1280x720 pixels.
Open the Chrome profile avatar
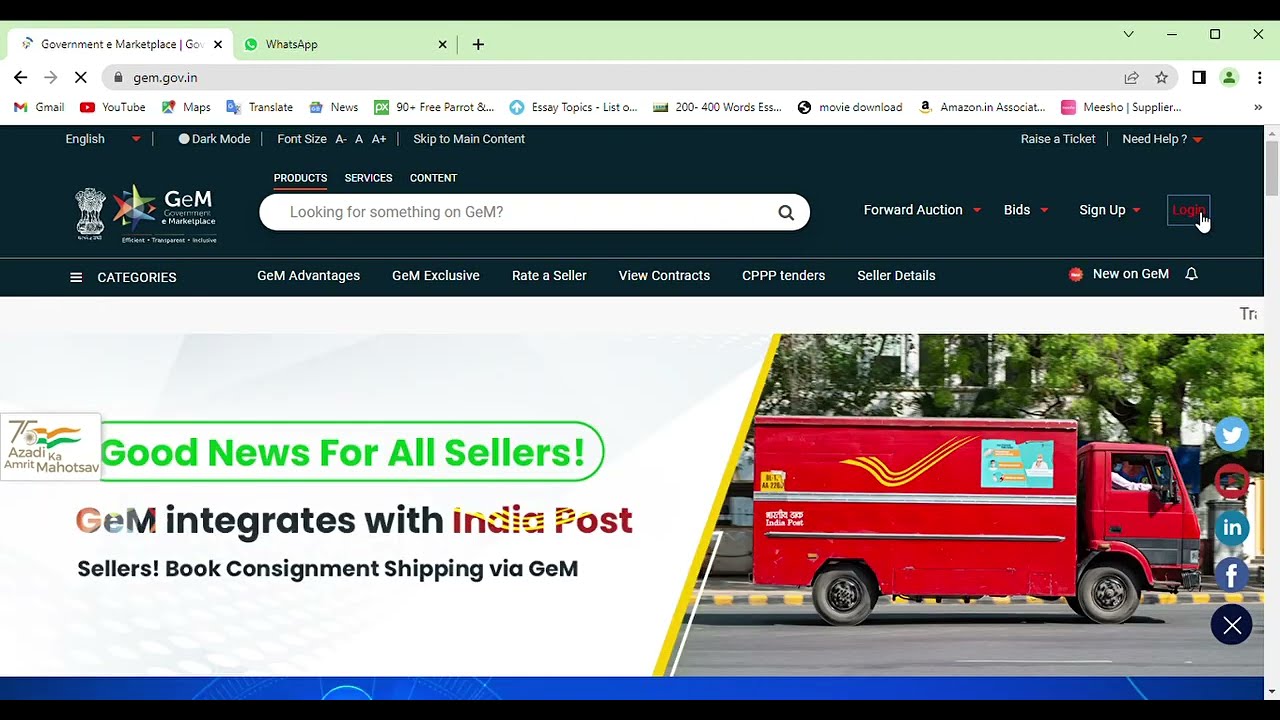coord(1229,77)
